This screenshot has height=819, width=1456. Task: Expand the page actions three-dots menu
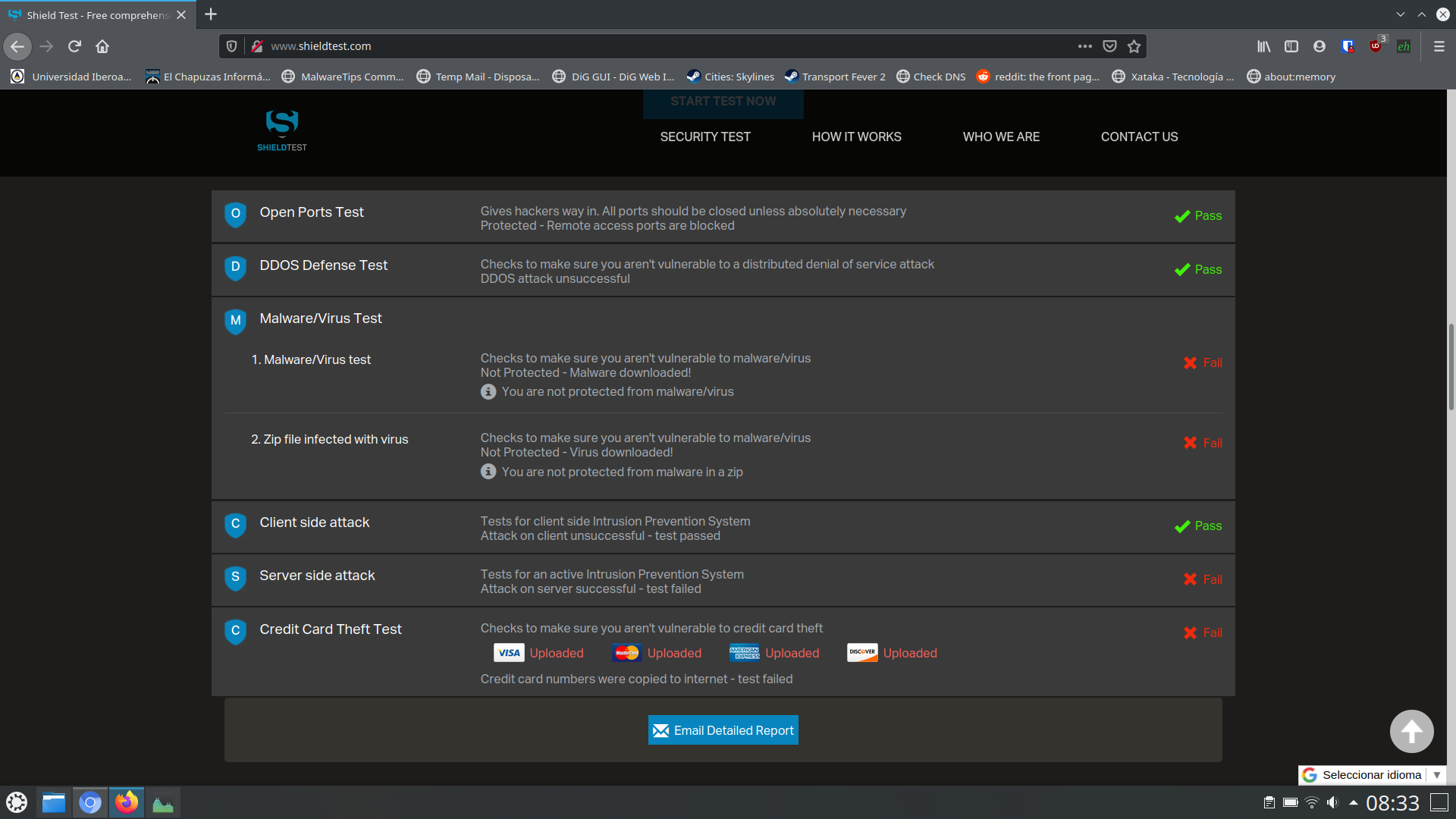pos(1085,46)
